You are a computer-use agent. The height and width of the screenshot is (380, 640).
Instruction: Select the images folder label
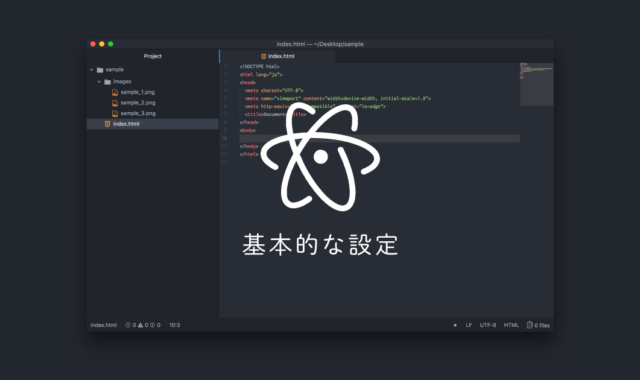[x=122, y=82]
